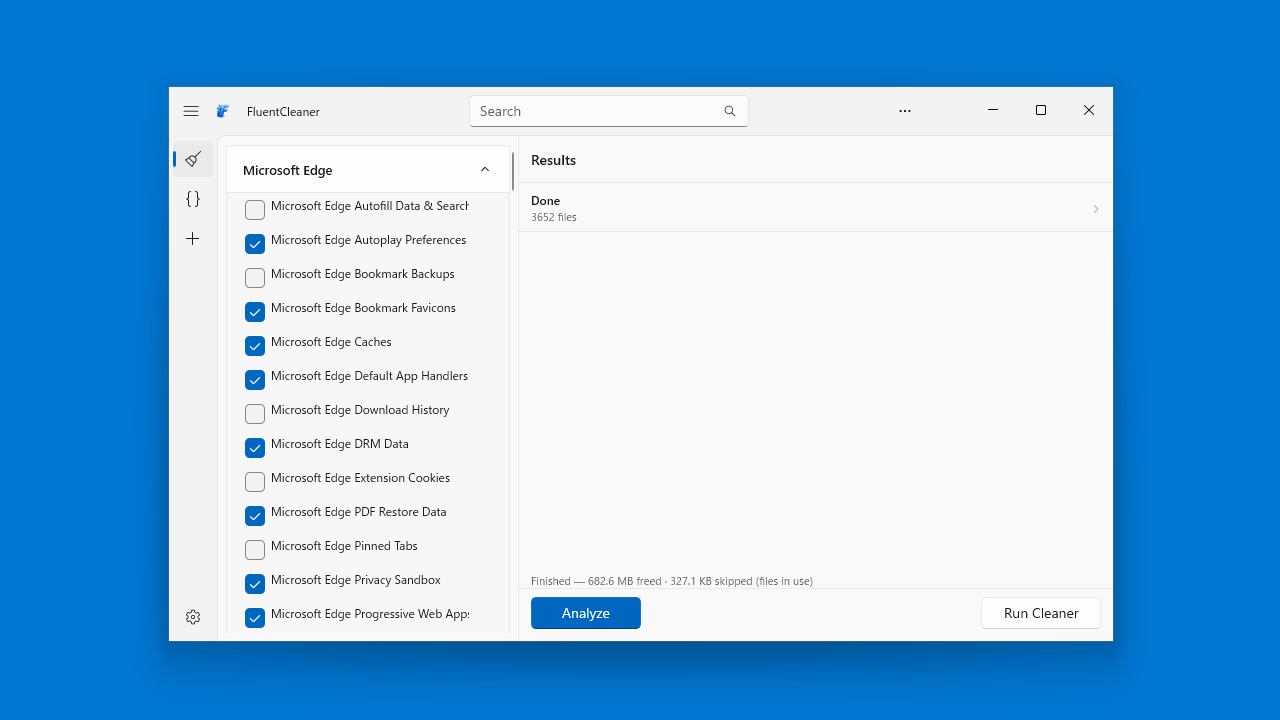Click the Analyze button
1280x720 pixels.
click(x=586, y=613)
